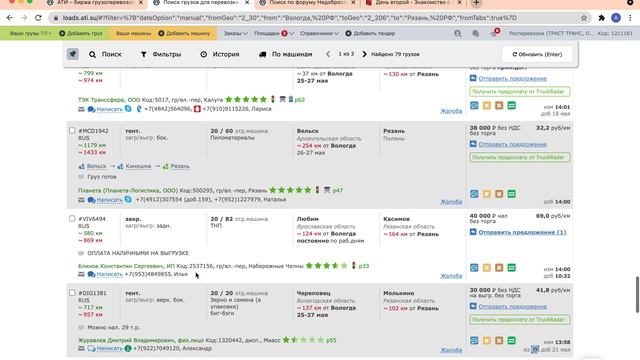Click the browser address bar

point(314,18)
